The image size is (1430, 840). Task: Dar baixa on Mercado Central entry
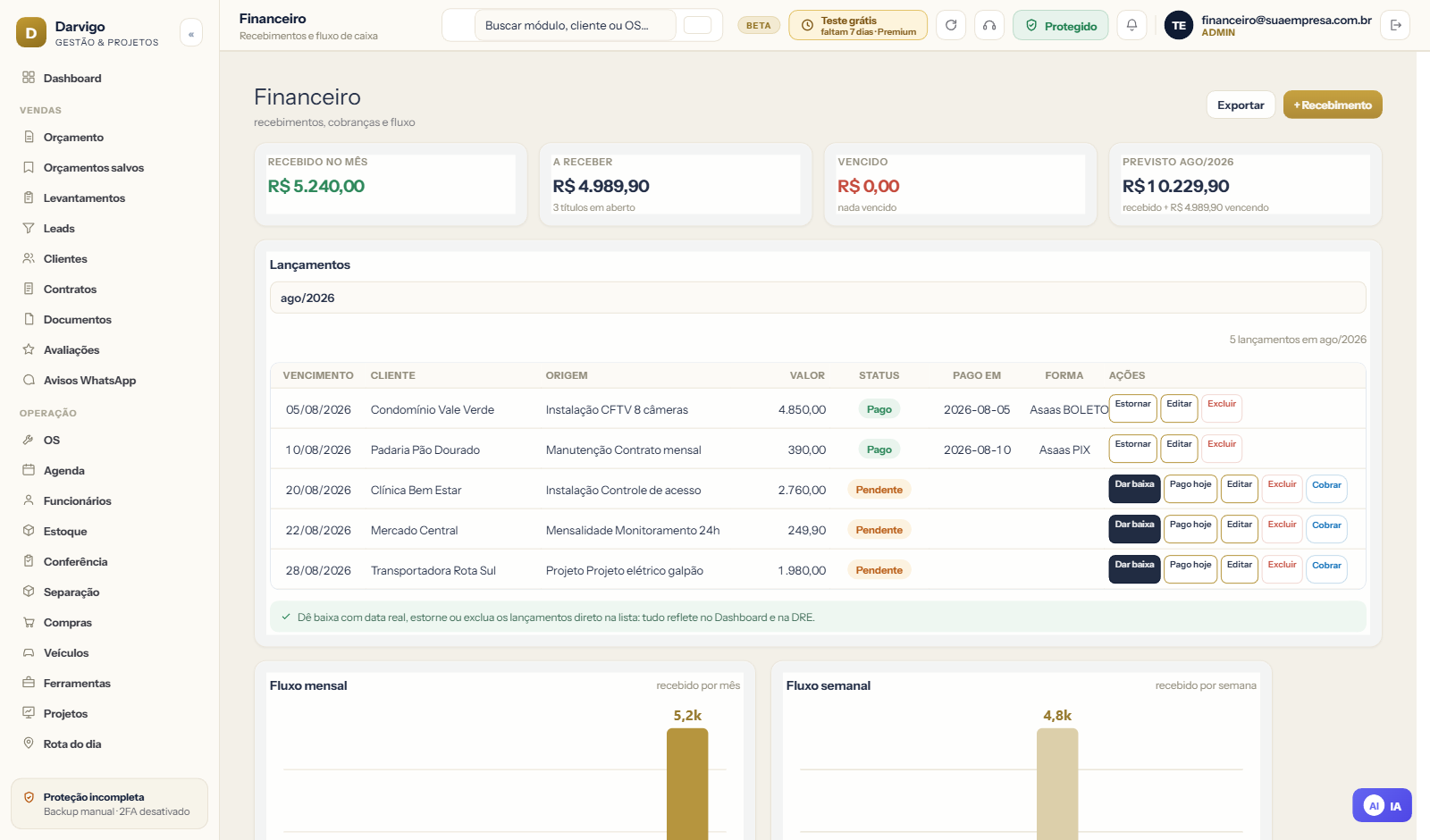point(1134,529)
